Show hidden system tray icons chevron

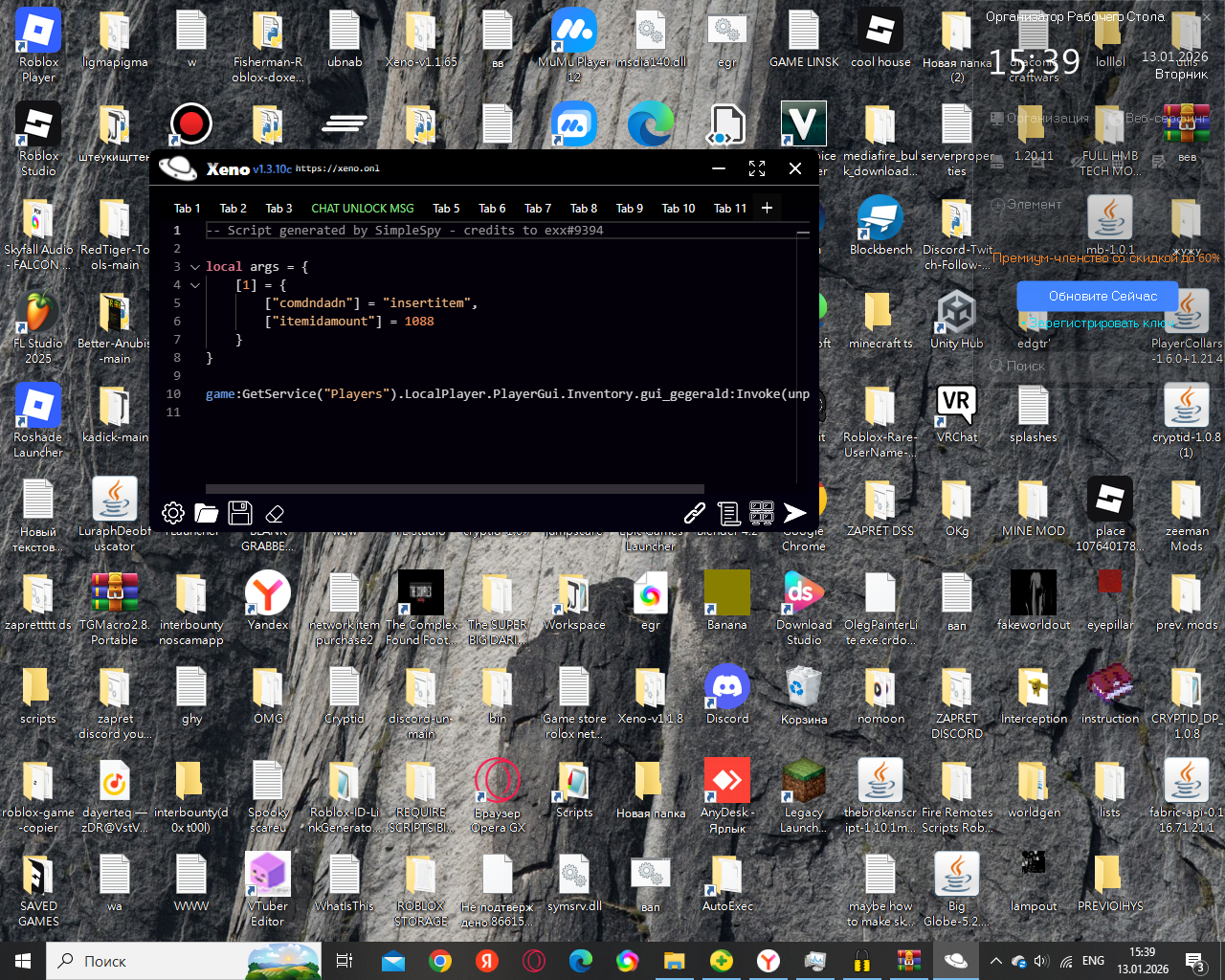click(x=995, y=961)
